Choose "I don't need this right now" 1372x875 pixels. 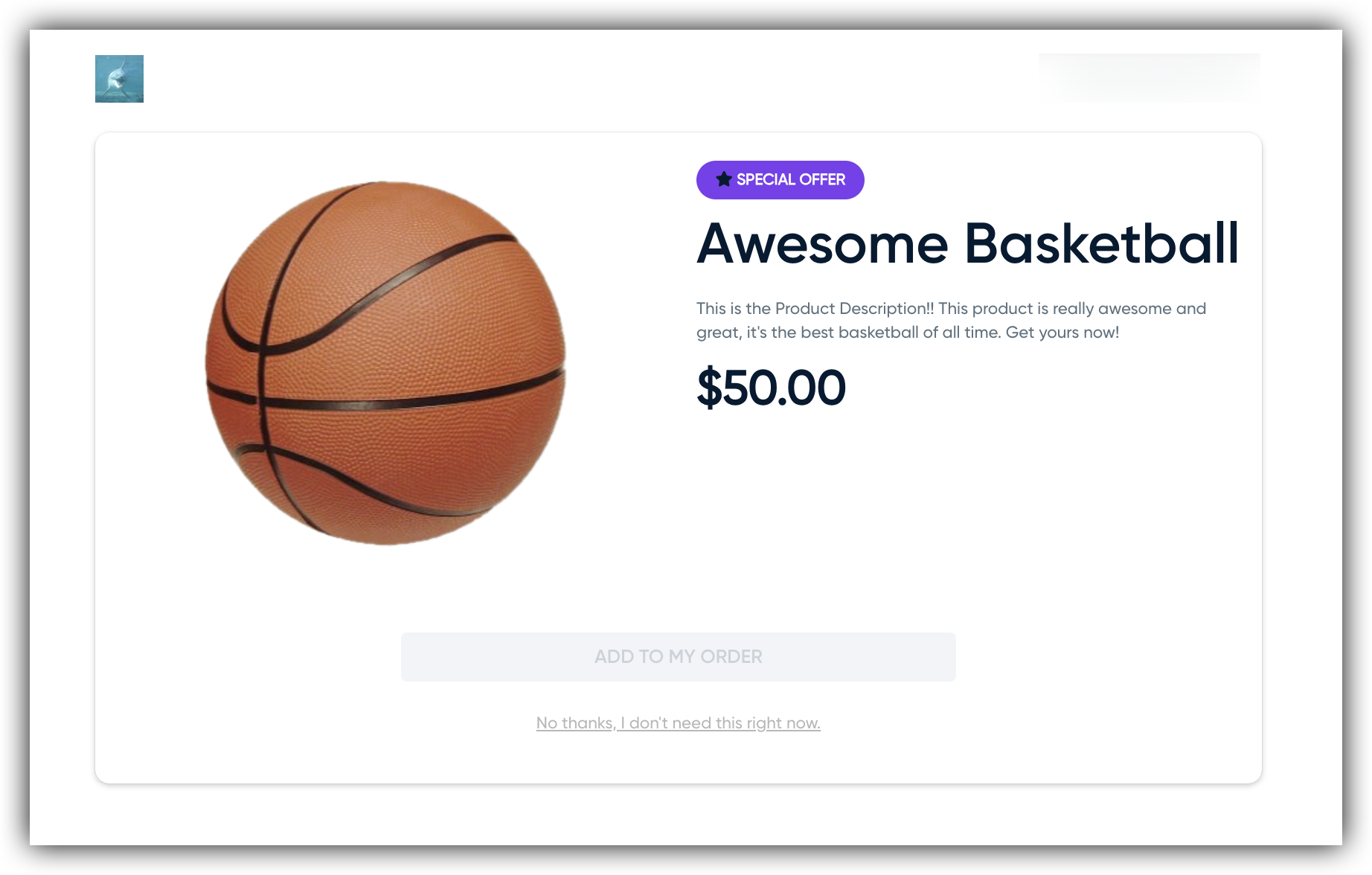(720, 723)
